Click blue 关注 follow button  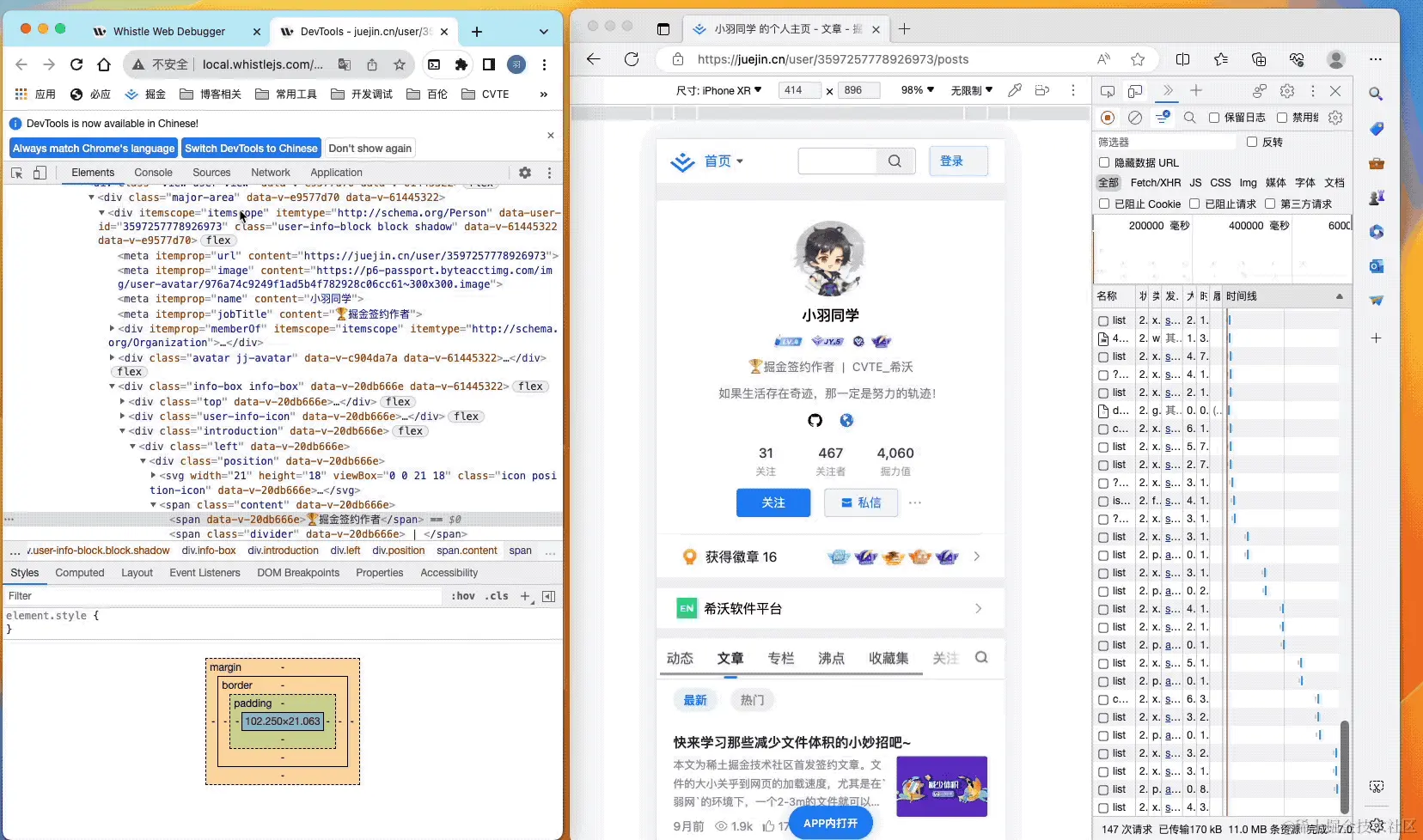(773, 502)
